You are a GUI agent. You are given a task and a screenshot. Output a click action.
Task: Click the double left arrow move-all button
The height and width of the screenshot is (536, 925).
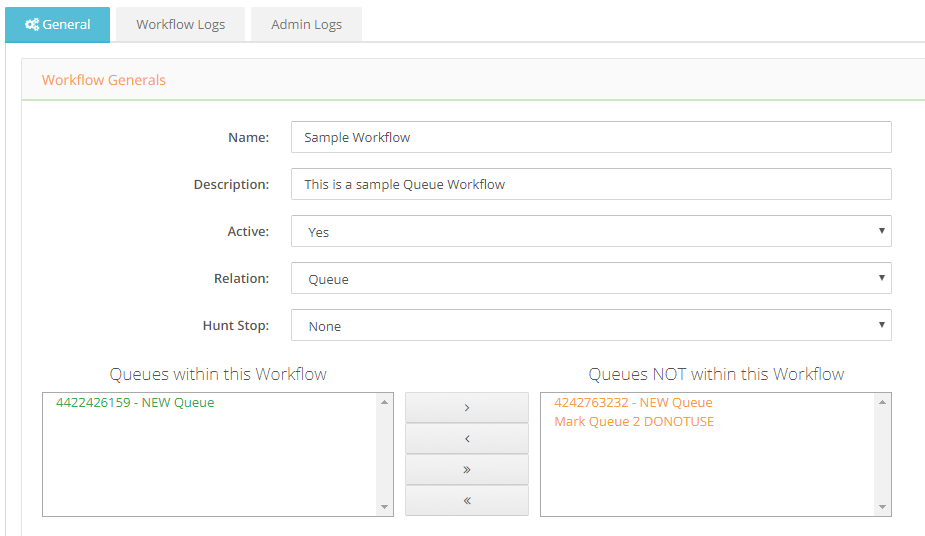(x=467, y=501)
